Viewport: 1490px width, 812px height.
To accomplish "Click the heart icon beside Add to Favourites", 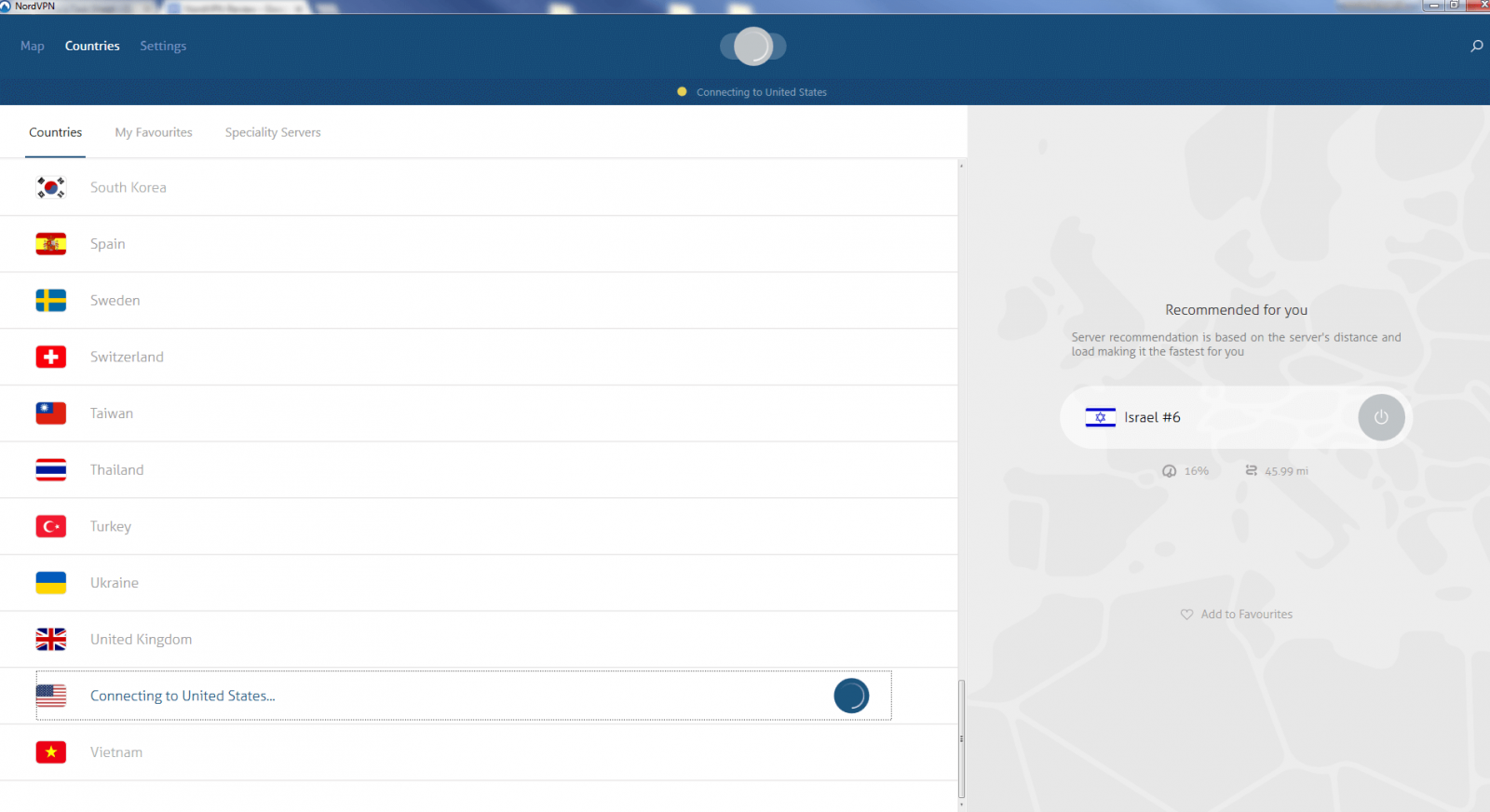I will click(x=1186, y=615).
